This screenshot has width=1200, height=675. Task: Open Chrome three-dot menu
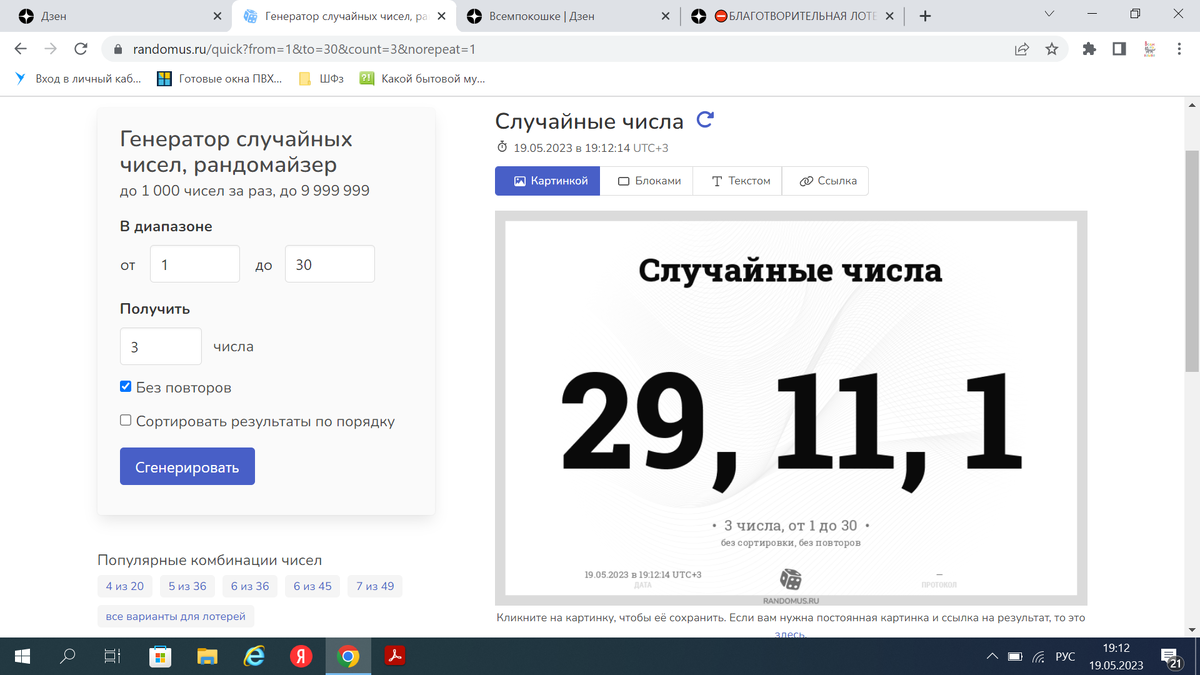pyautogui.click(x=1180, y=48)
